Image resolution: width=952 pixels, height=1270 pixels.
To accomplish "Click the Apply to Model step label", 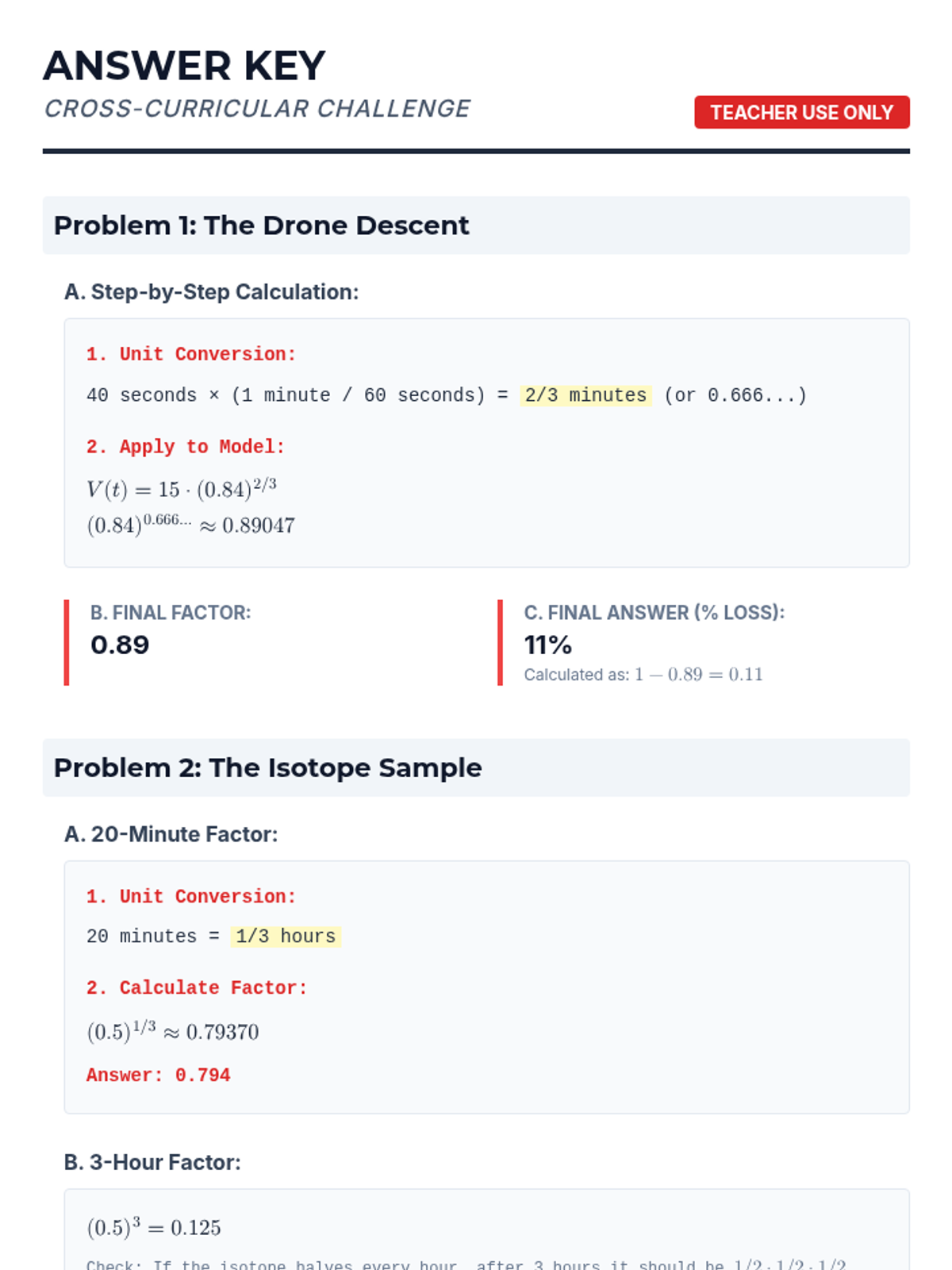I will click(x=186, y=447).
